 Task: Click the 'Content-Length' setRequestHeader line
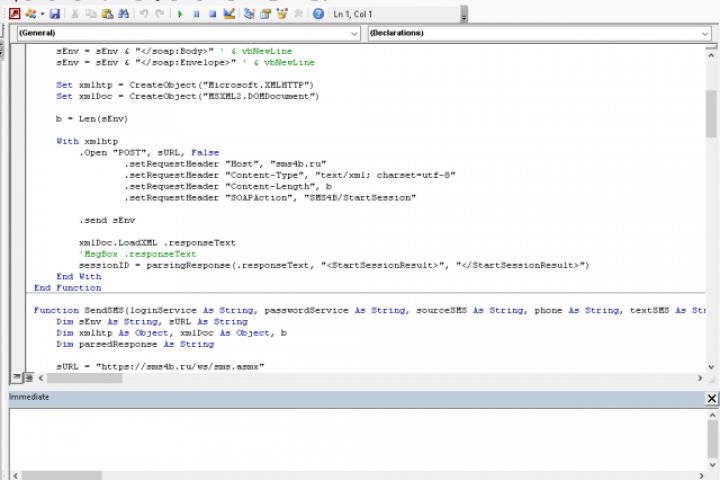pos(228,186)
